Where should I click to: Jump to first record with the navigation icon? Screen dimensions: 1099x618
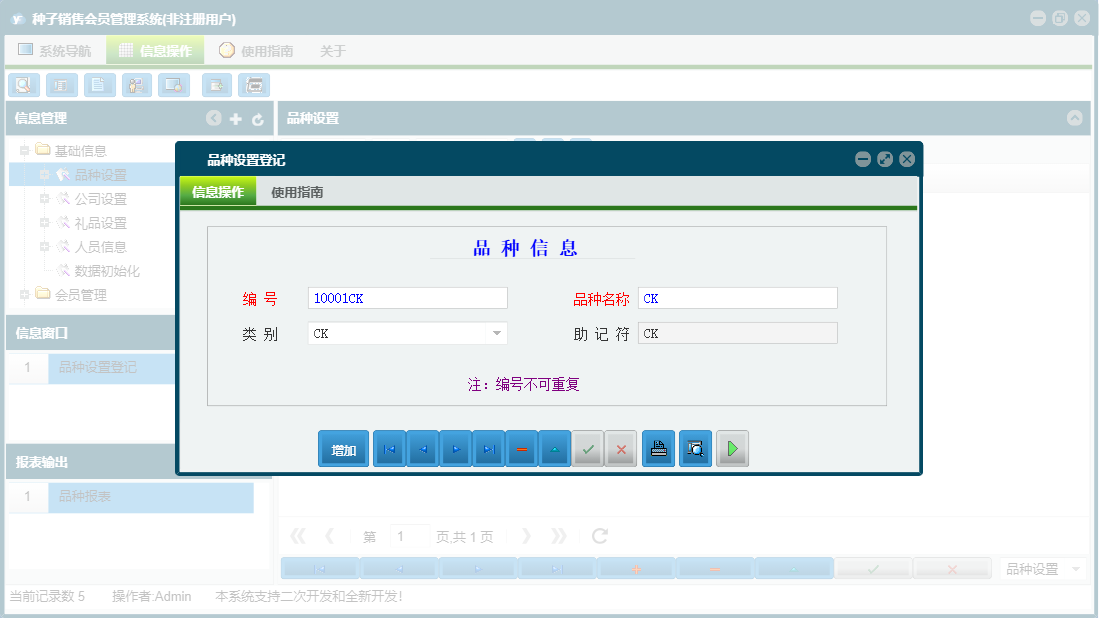(389, 448)
